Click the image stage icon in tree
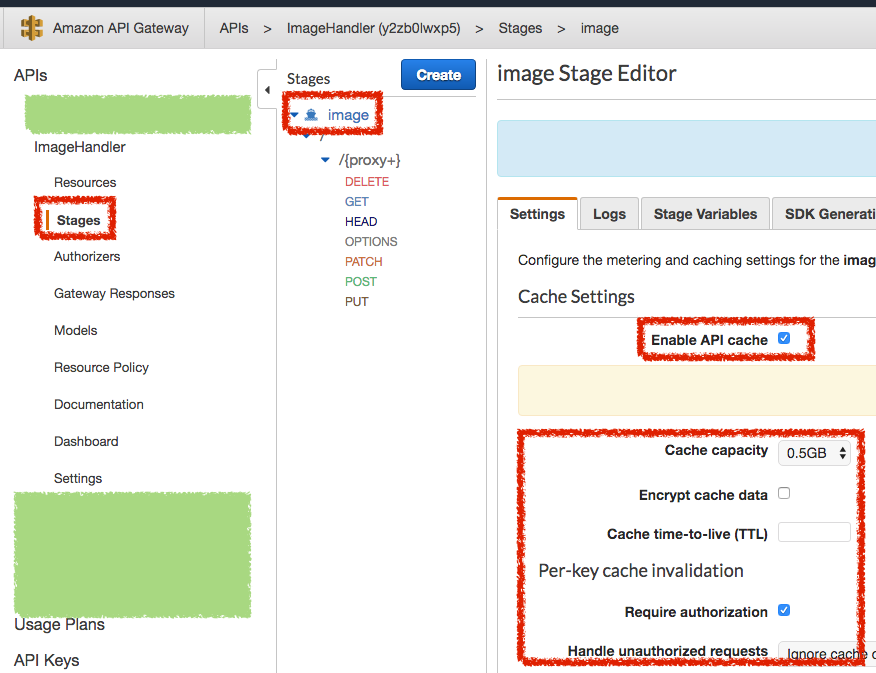The width and height of the screenshot is (876, 673). 312,116
